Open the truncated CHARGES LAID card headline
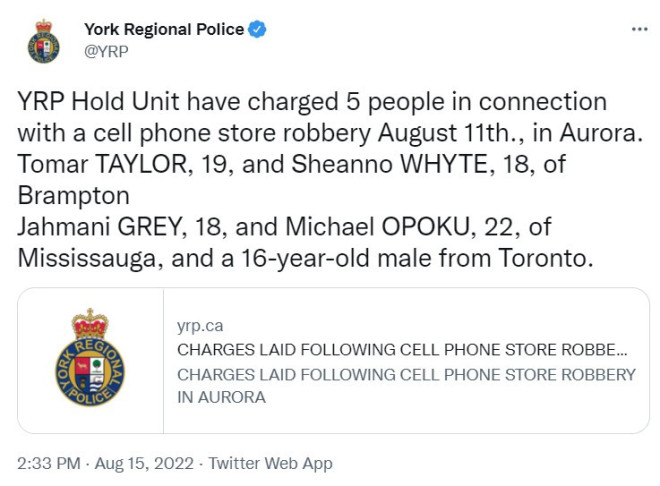The image size is (660, 486). tap(402, 350)
